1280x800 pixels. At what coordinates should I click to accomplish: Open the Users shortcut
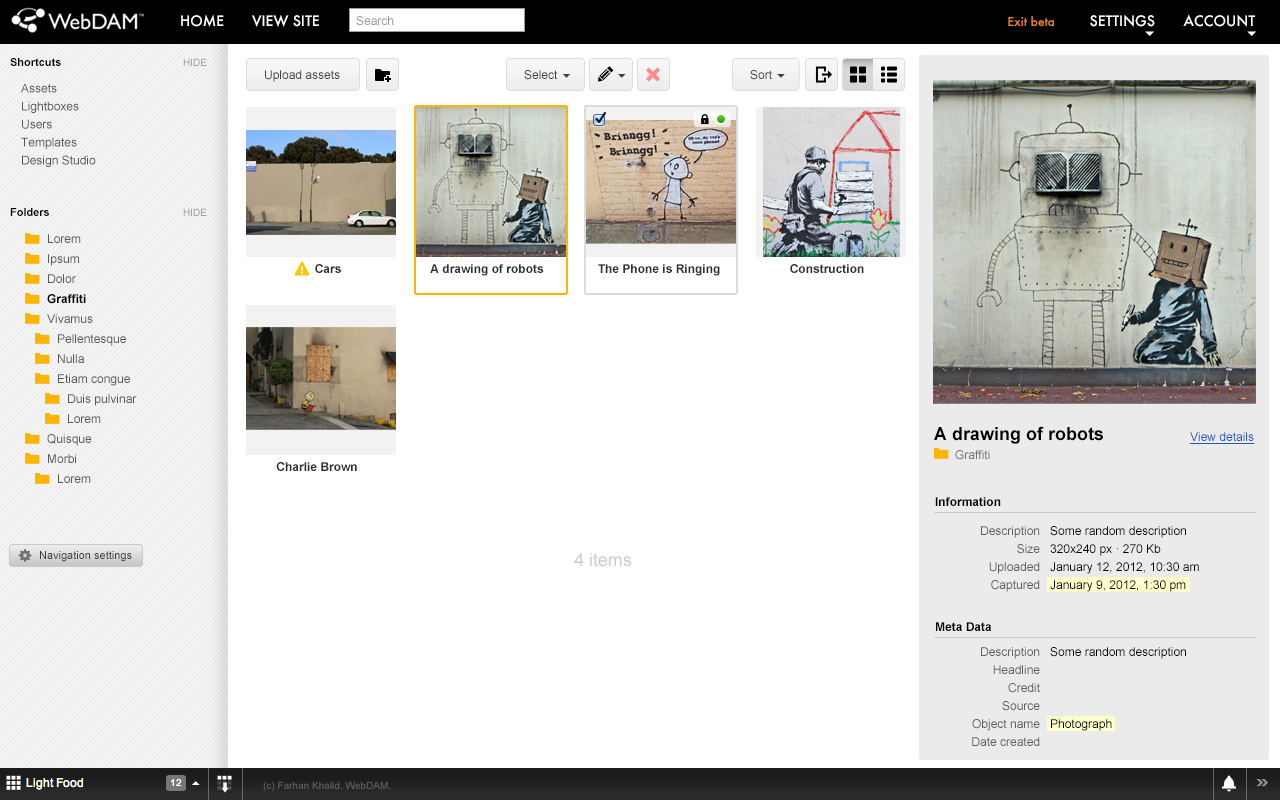(x=37, y=124)
